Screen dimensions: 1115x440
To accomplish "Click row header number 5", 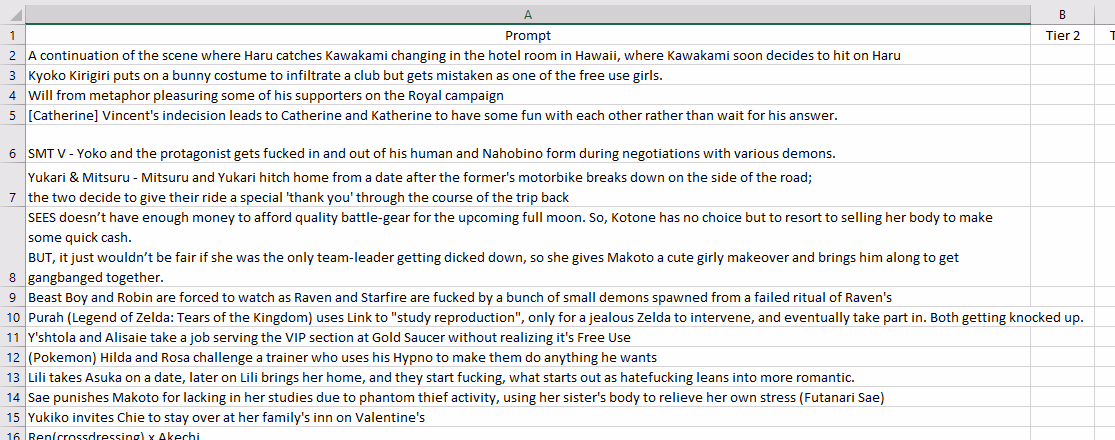I will pyautogui.click(x=13, y=115).
